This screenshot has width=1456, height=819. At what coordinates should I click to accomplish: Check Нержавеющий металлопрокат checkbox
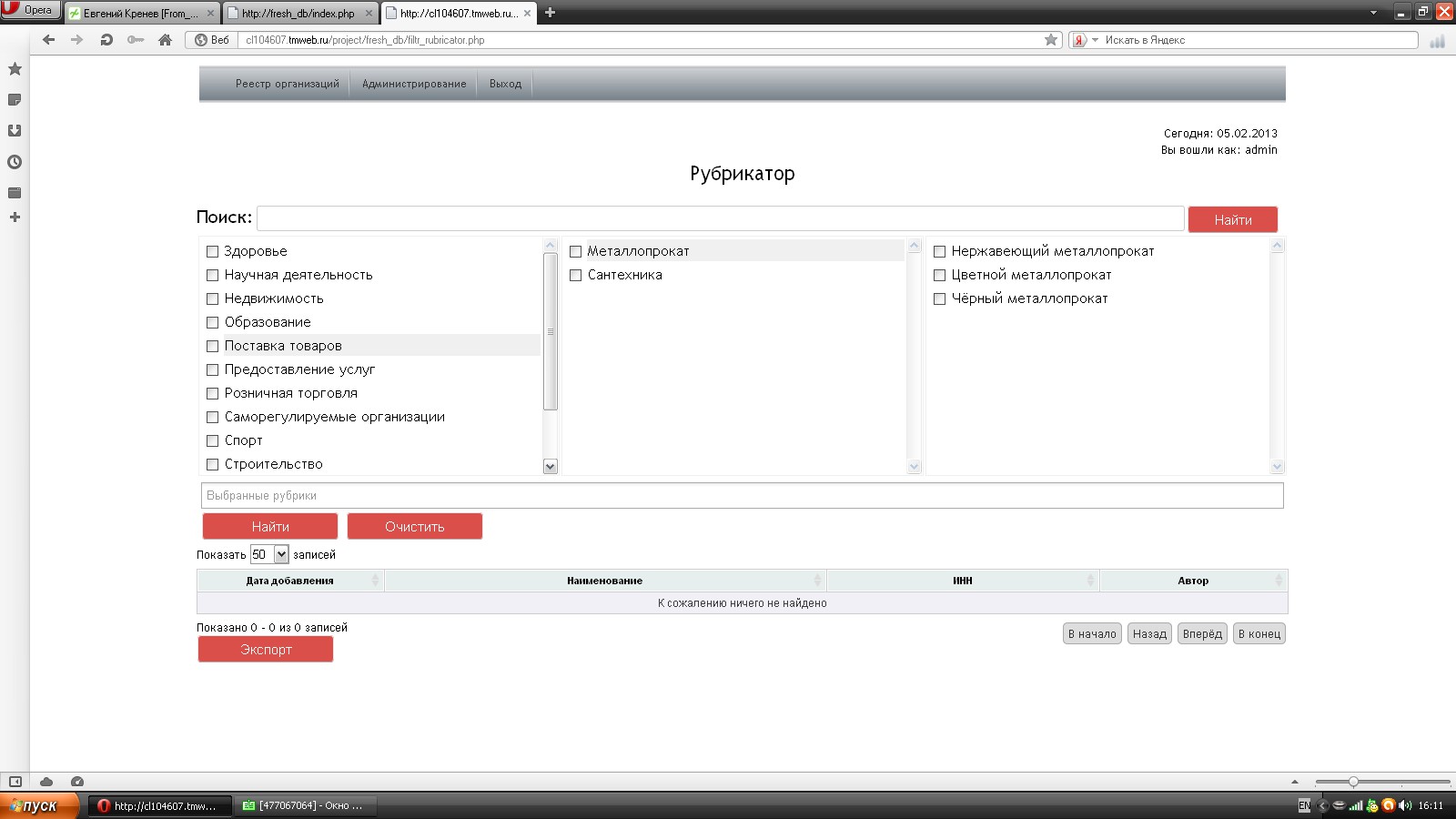click(x=940, y=252)
